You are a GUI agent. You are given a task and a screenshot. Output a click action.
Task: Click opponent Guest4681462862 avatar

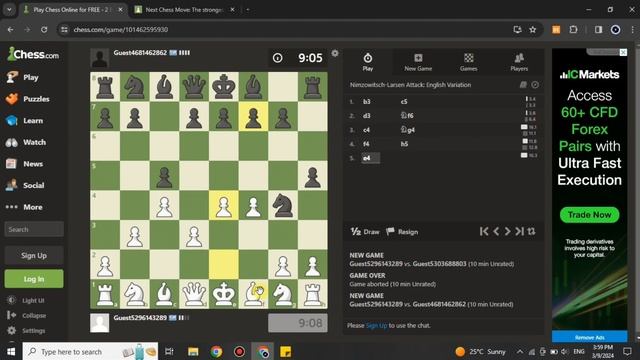tap(100, 58)
